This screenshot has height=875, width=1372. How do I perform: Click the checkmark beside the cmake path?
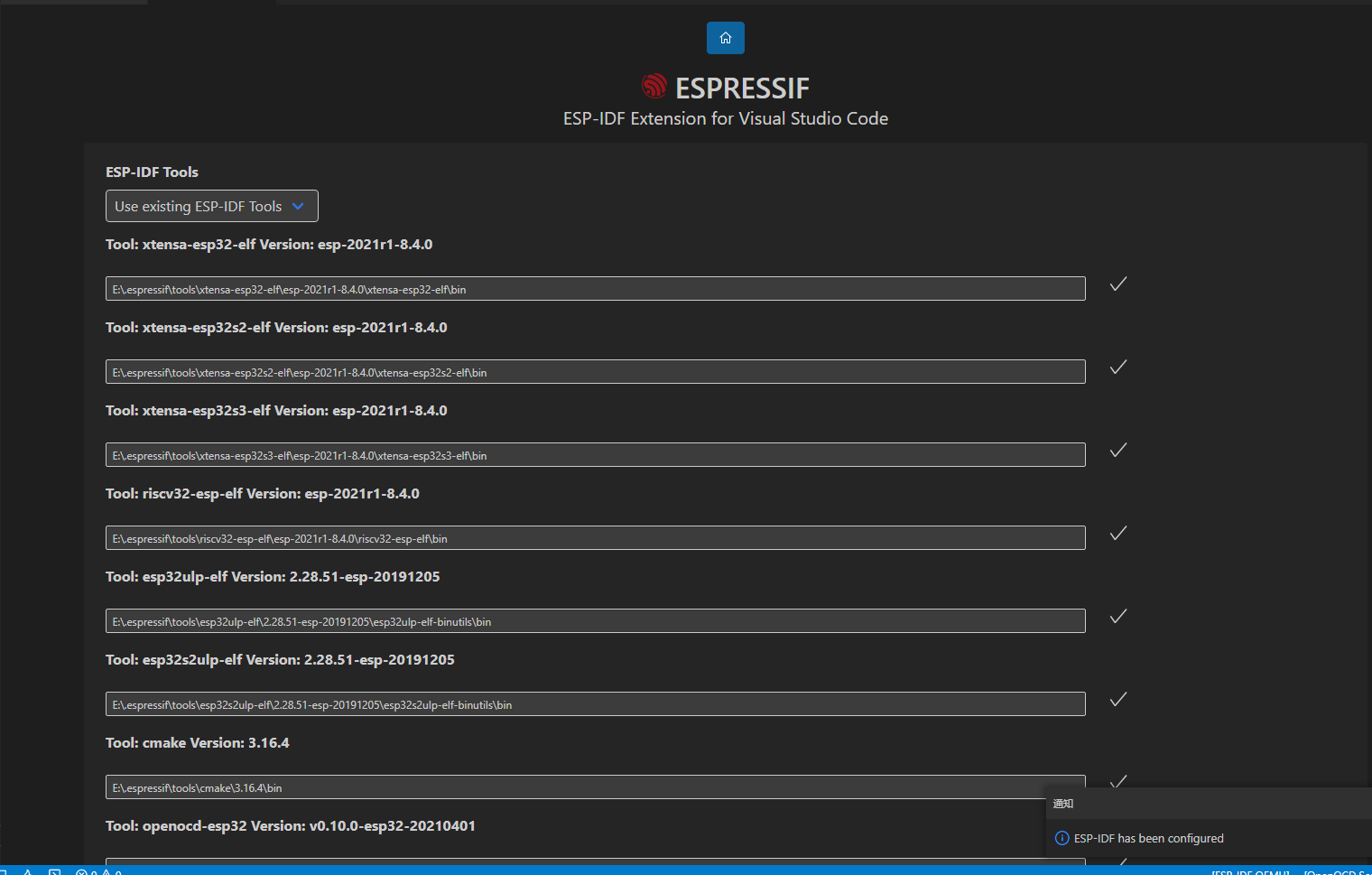1118,780
